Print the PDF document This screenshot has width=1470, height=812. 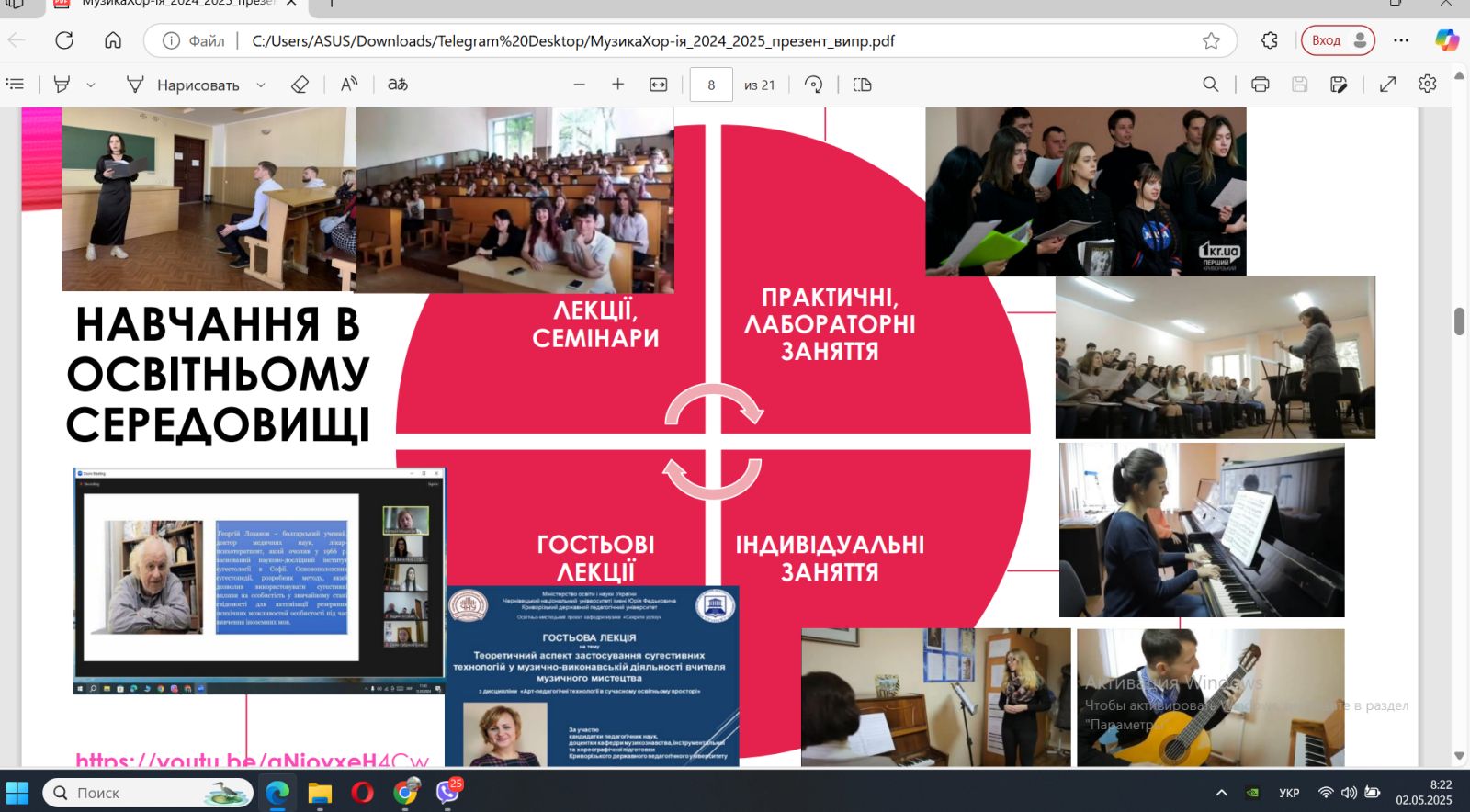[x=1261, y=85]
